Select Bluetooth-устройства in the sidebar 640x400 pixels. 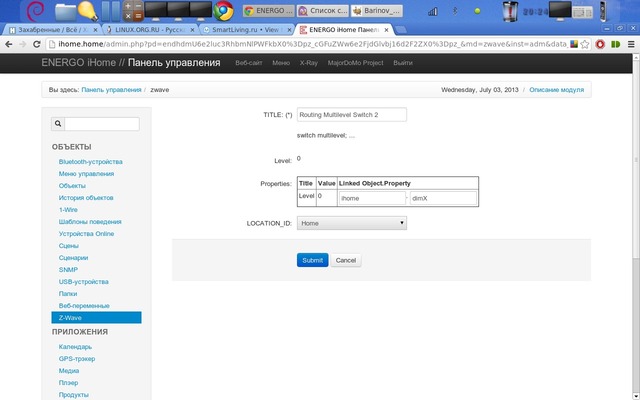click(x=90, y=161)
